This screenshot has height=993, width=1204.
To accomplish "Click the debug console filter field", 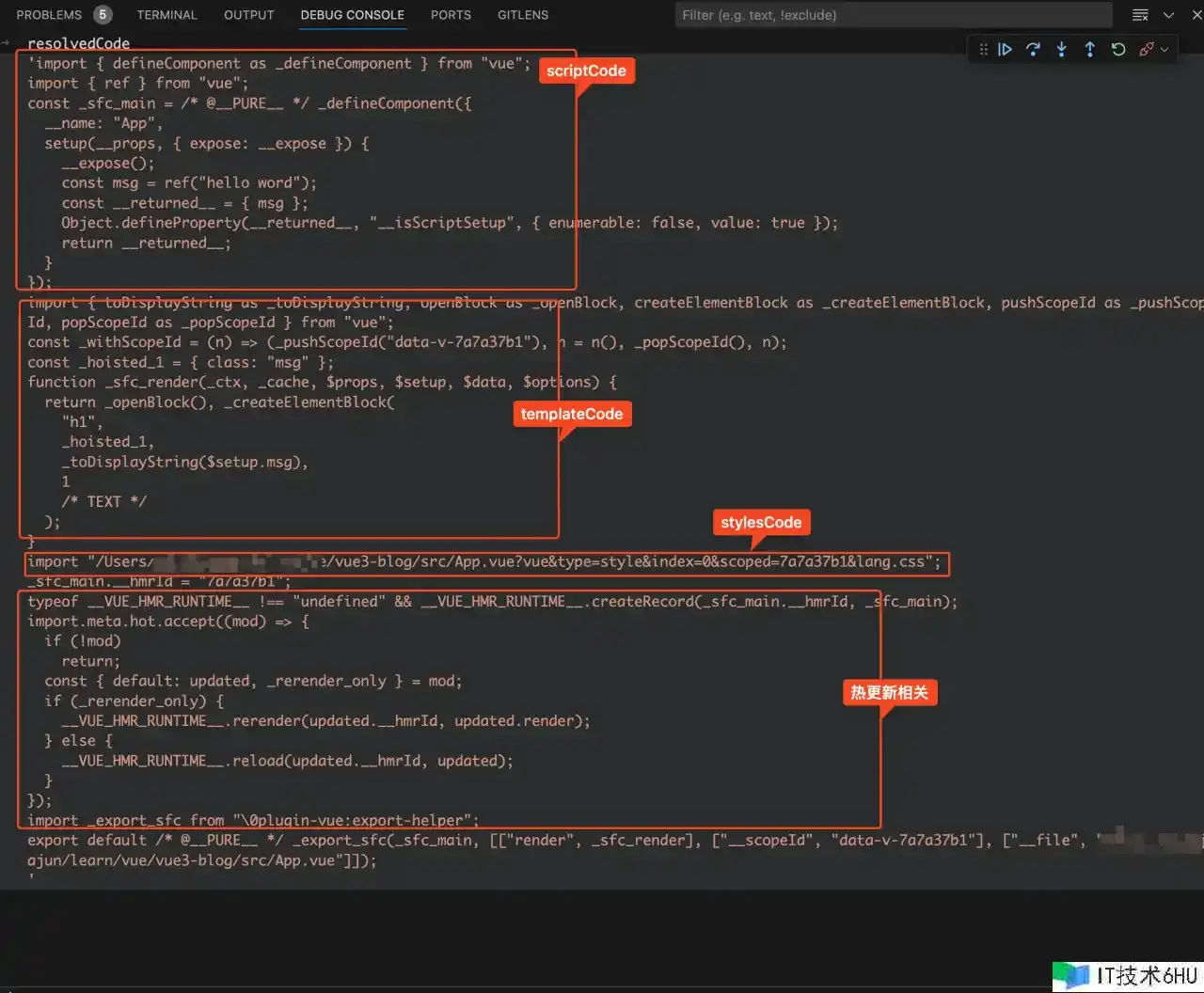I will pyautogui.click(x=894, y=15).
